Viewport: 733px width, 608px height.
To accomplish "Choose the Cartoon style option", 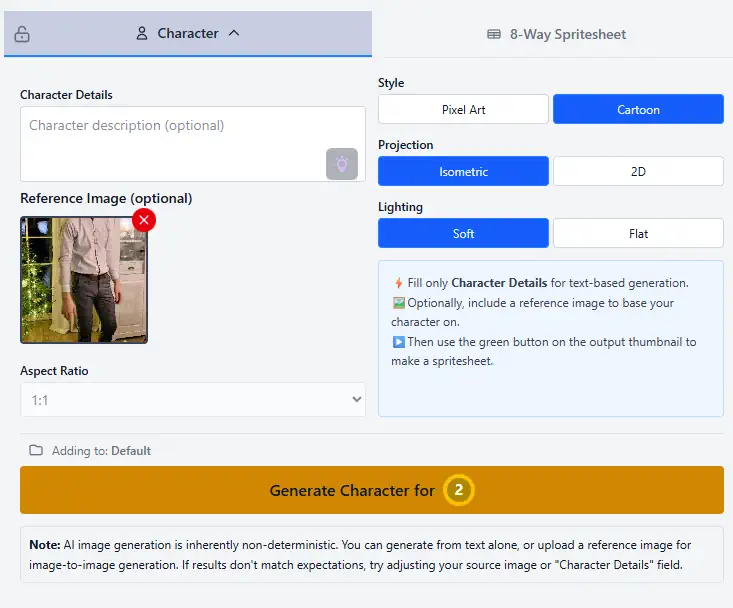I will [638, 109].
